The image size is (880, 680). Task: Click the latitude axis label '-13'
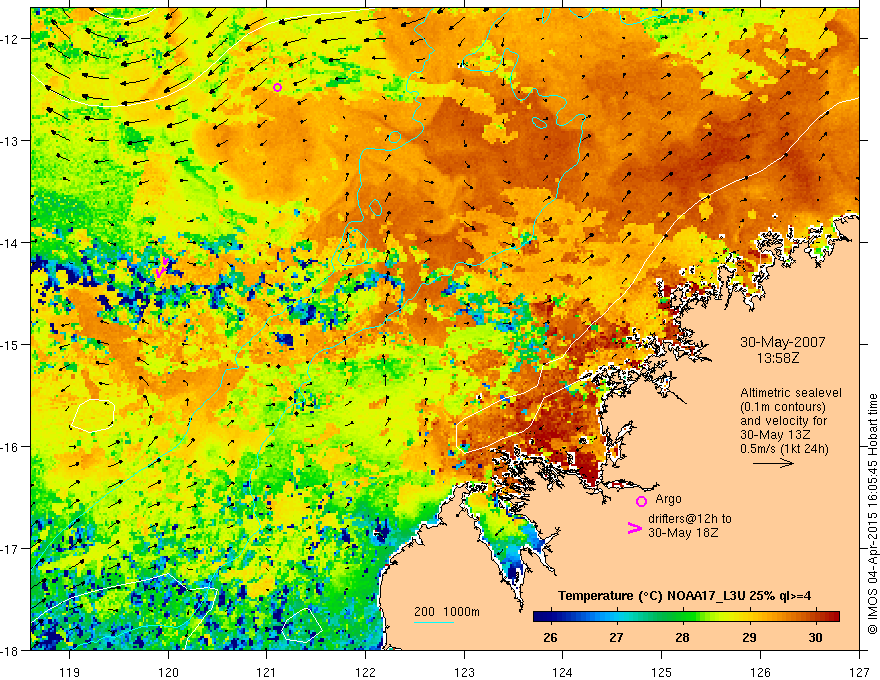point(10,141)
